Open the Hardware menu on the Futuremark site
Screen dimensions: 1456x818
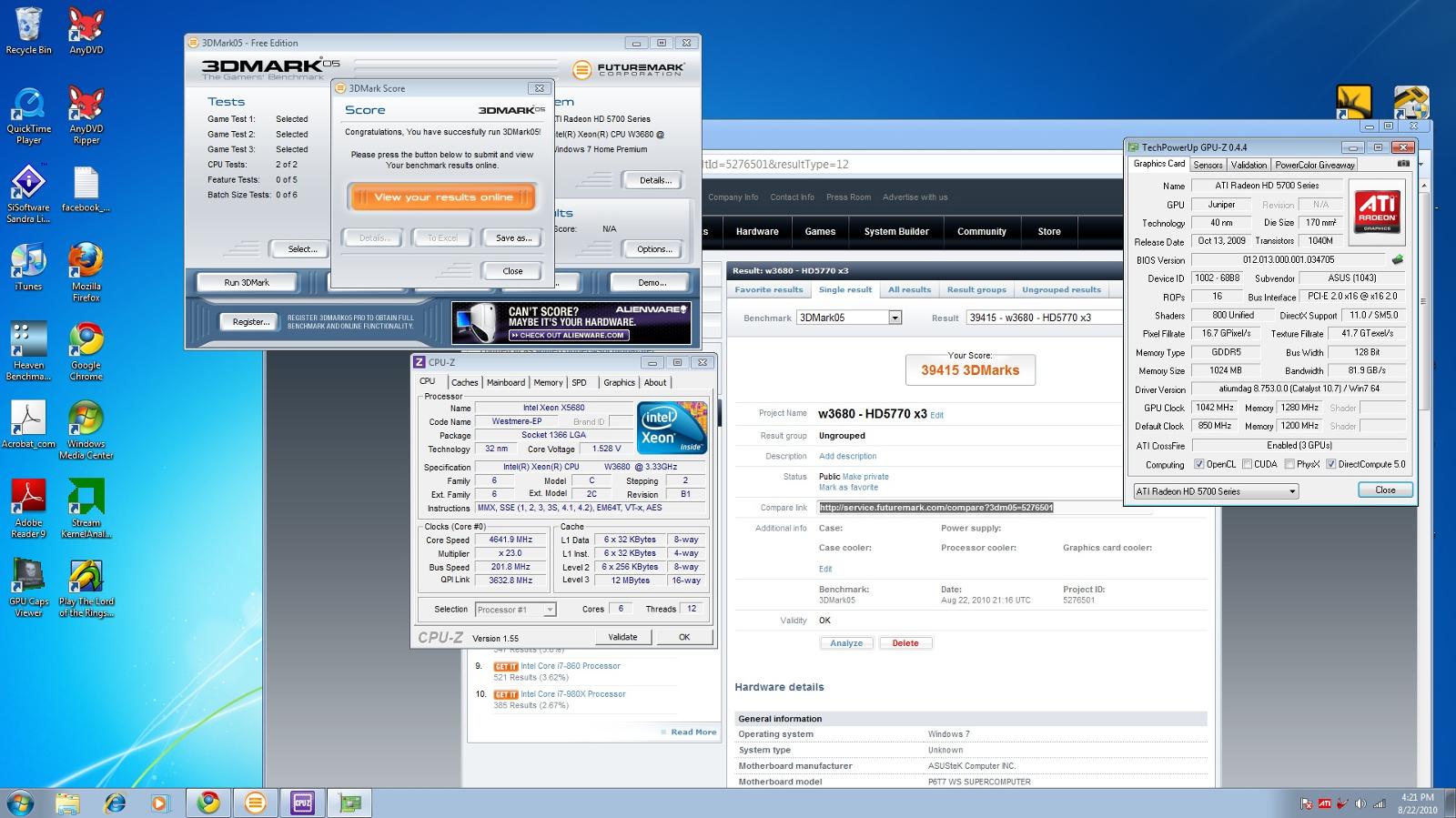coord(757,231)
